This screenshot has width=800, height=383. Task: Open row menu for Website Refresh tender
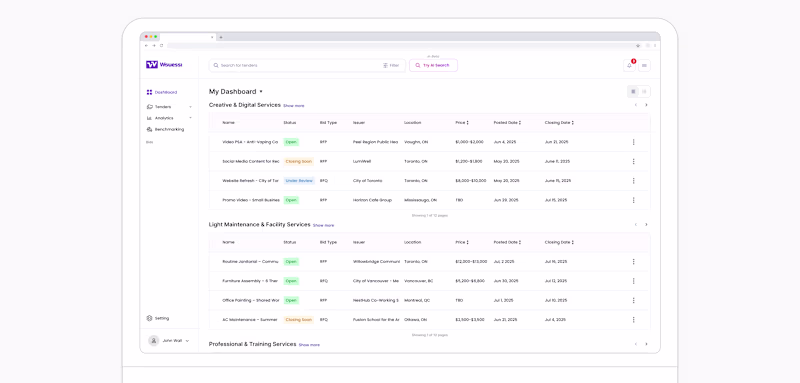click(634, 181)
